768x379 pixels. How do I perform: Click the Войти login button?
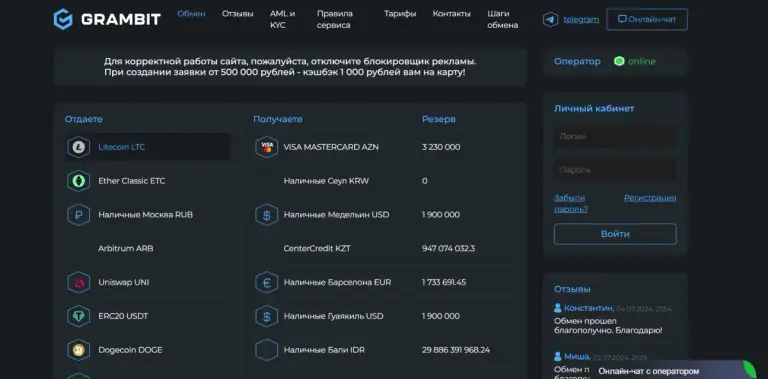615,234
